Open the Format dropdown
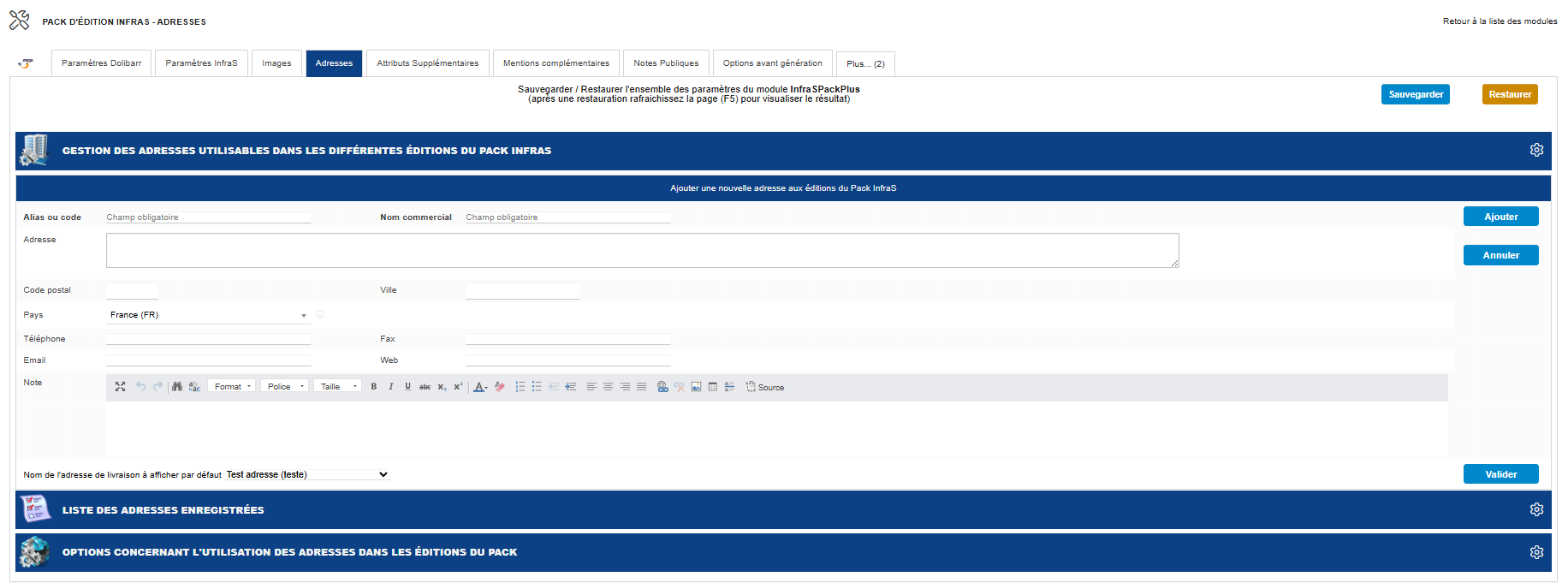This screenshot has height=583, width=1568. (231, 387)
